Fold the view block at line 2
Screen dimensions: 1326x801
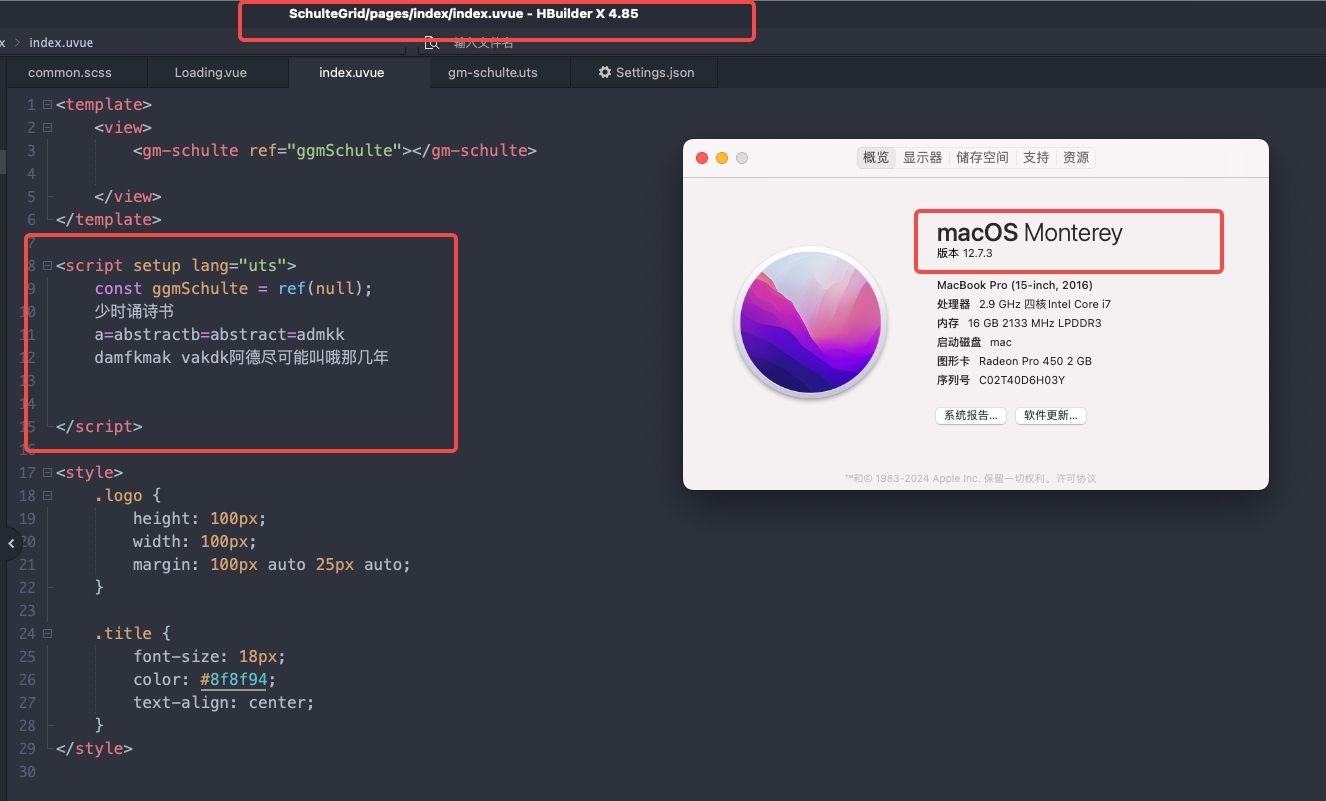(x=47, y=128)
